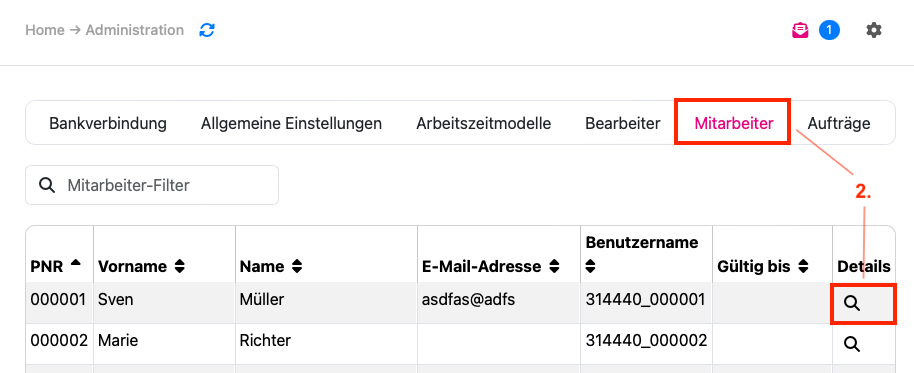Select the Arbeitszeitmodelle tab
The width and height of the screenshot is (914, 373).
click(484, 124)
